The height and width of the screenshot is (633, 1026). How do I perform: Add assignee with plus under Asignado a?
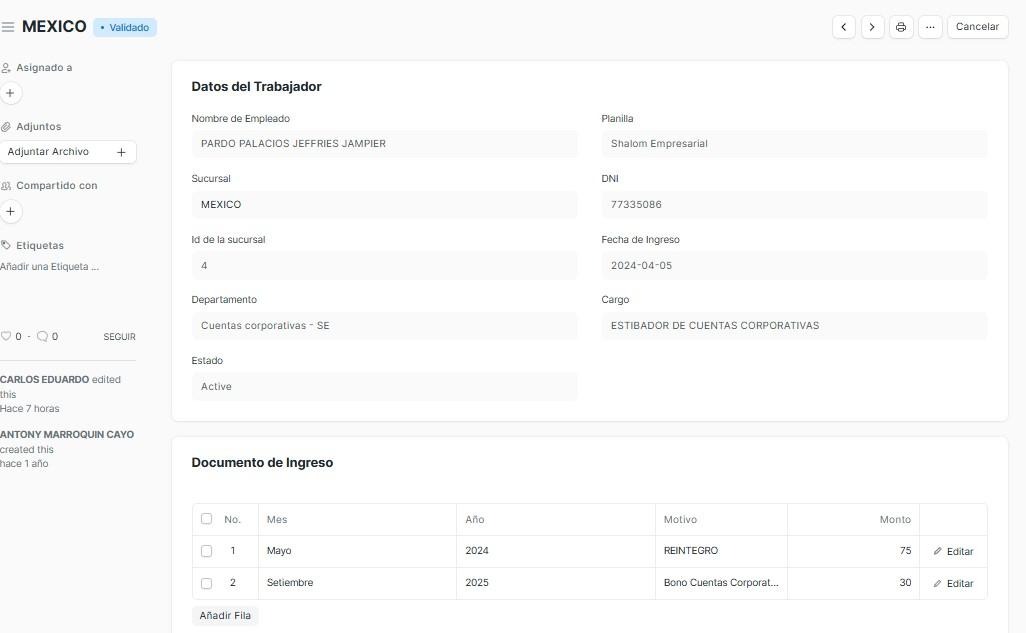coord(10,93)
